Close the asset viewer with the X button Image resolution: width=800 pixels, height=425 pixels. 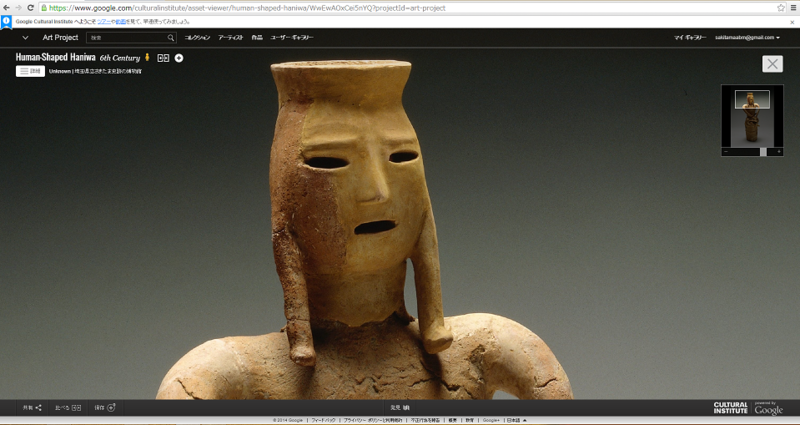click(x=772, y=64)
